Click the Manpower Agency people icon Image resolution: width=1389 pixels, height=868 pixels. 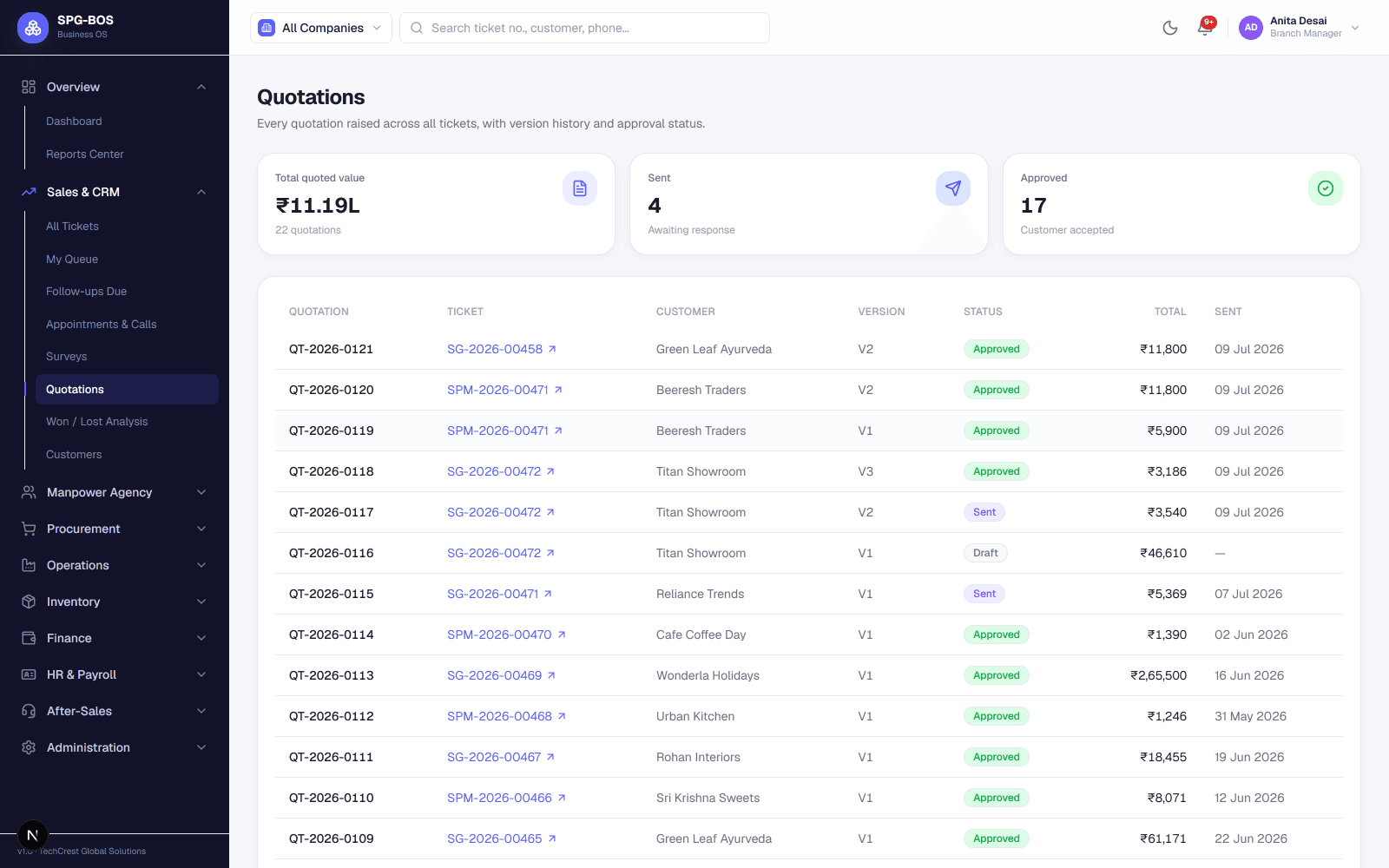click(29, 492)
